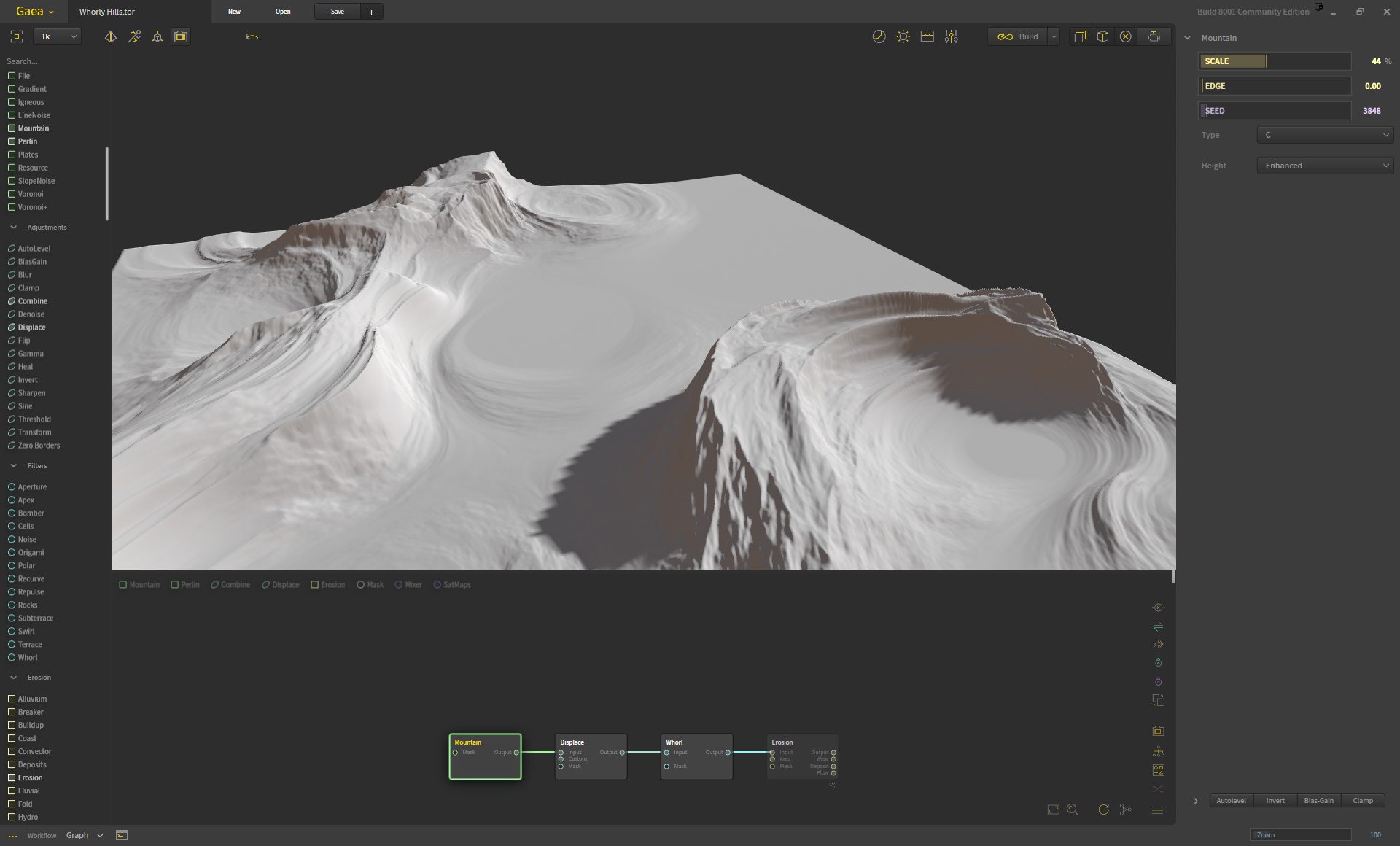Click the Voronoi checkbox in node list
Viewport: 1400px width, 846px height.
pos(12,194)
